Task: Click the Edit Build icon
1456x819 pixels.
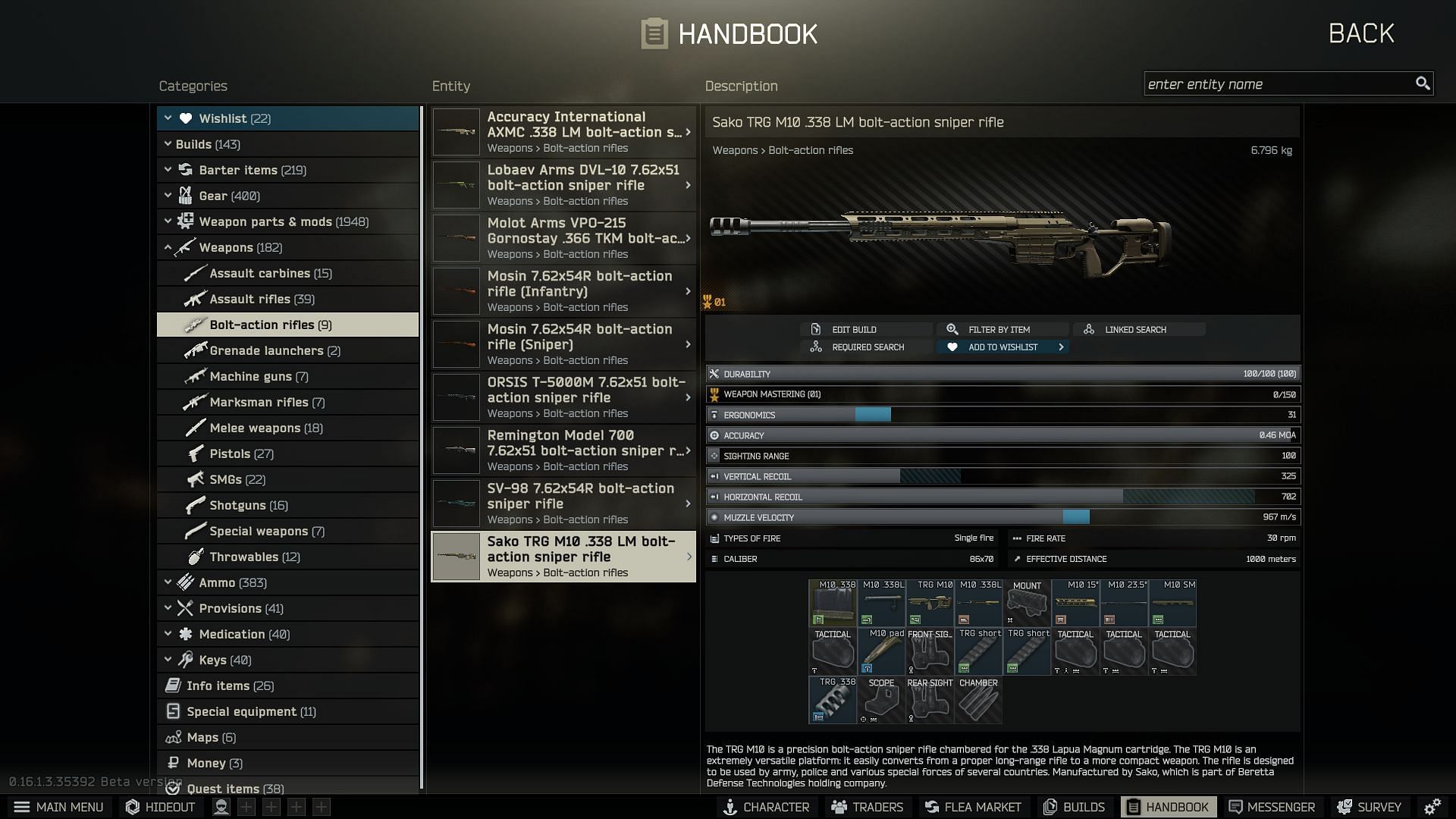Action: pyautogui.click(x=816, y=329)
